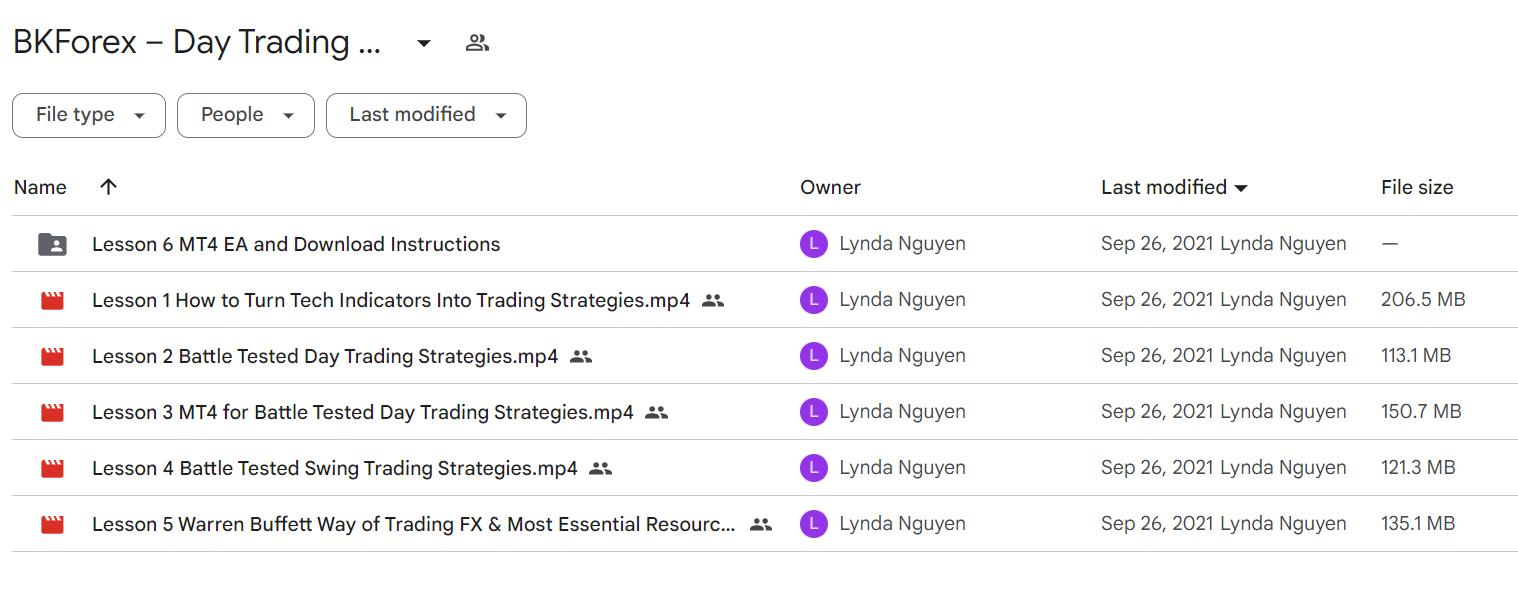
Task: Click owner avatar in the Lesson 6 row
Action: [x=814, y=244]
